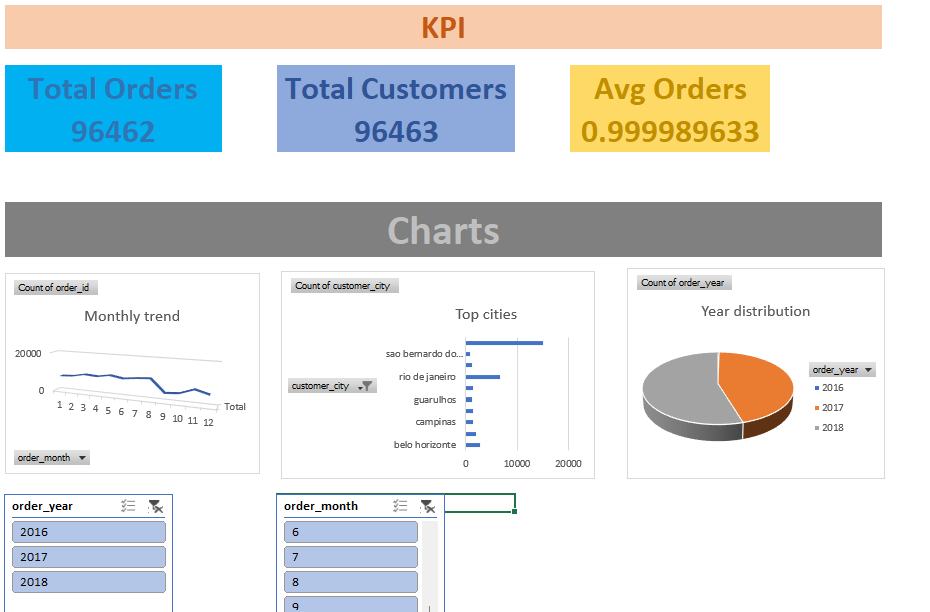Image resolution: width=930 pixels, height=612 pixels.
Task: Click the rio de janeiro bar
Action: tap(483, 377)
